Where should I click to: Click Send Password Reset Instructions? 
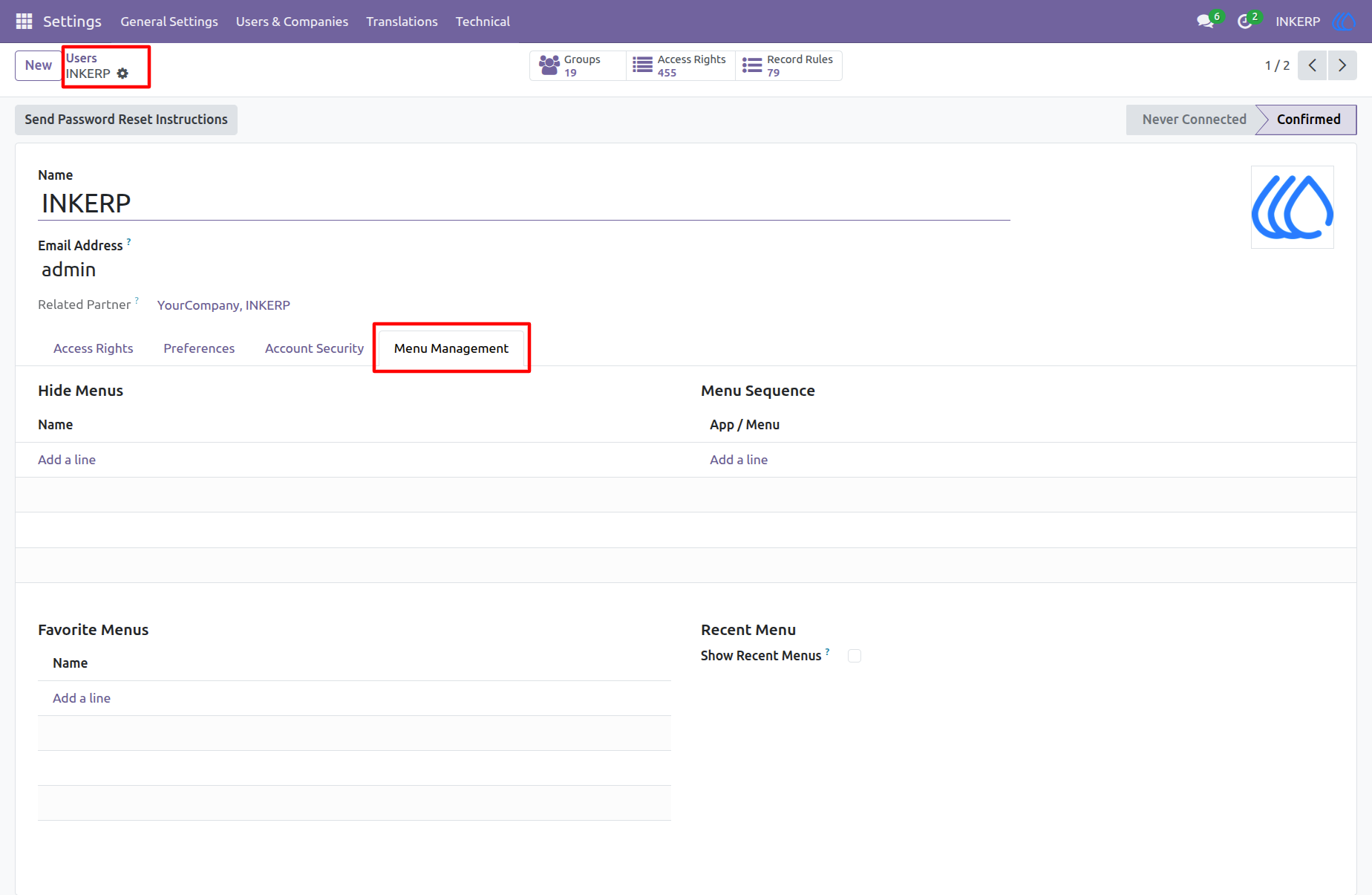tap(126, 120)
